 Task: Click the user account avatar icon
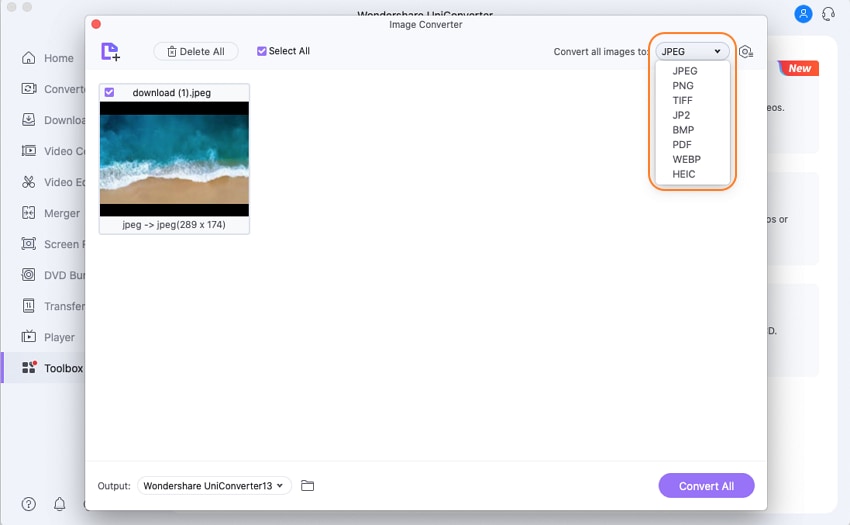803,14
